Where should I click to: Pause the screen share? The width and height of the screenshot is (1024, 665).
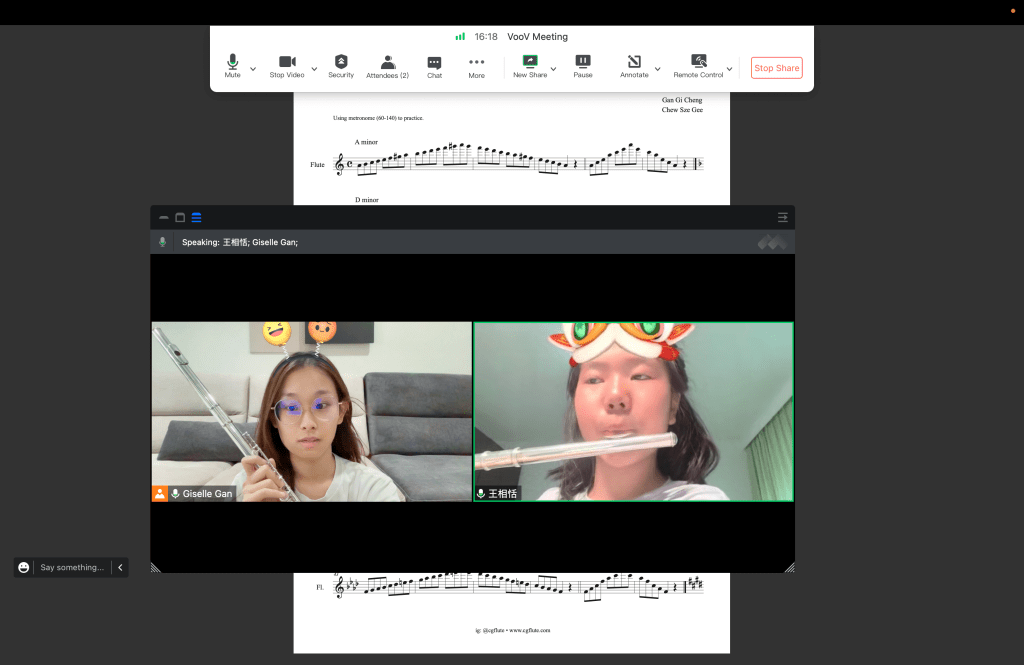(583, 66)
